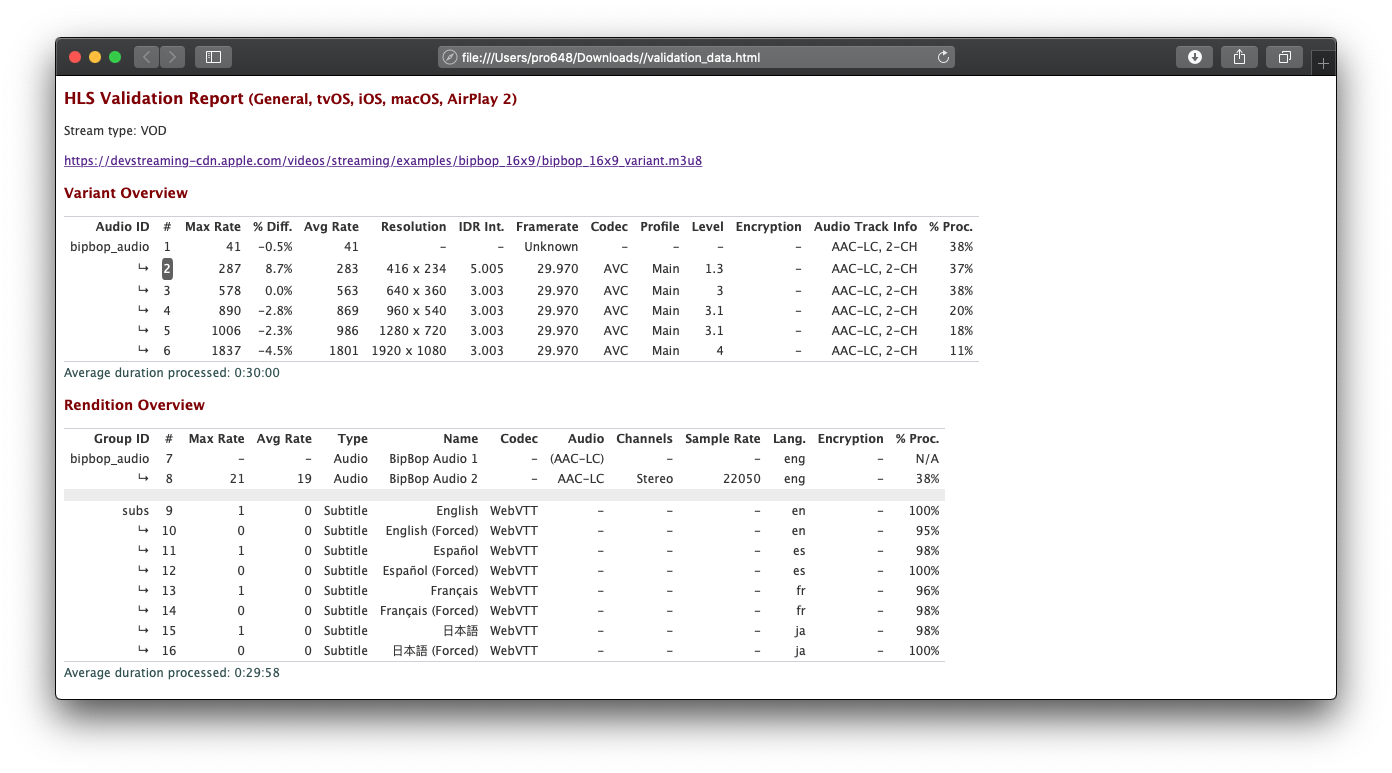
Task: Click the Max Rate header in Variant Overview
Action: pos(213,227)
